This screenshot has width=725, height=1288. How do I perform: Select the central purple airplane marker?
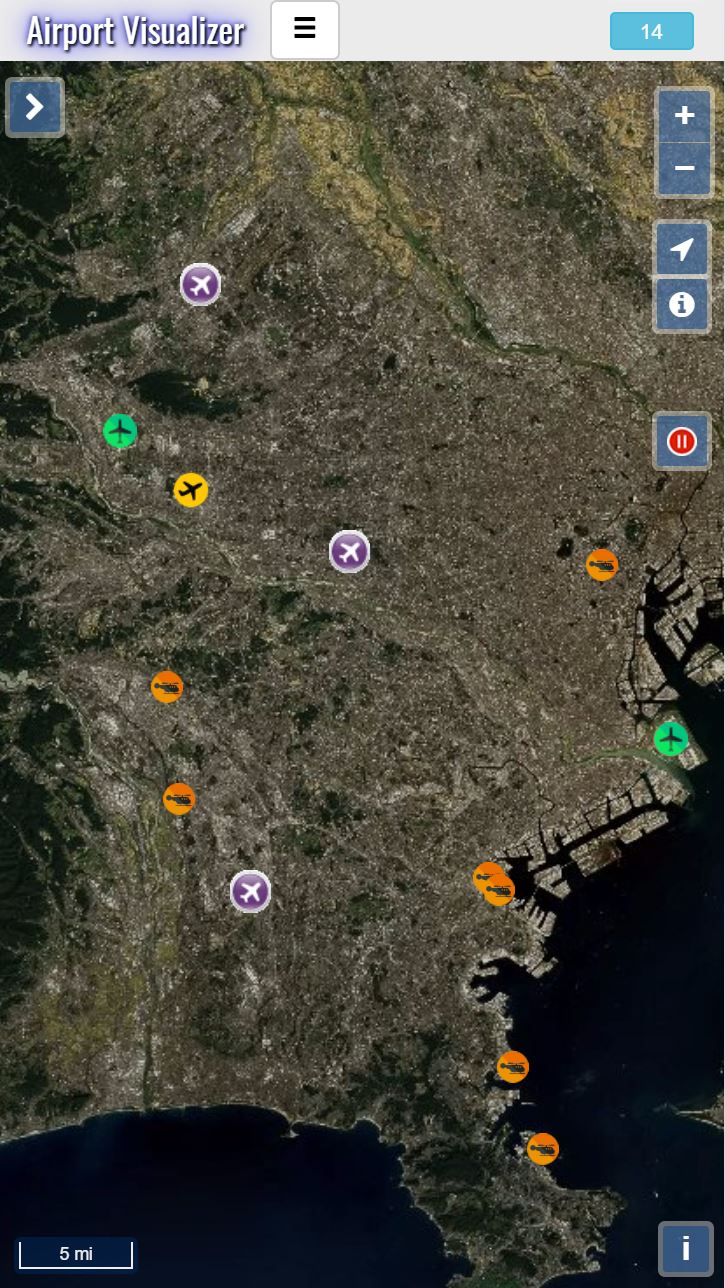pos(350,551)
